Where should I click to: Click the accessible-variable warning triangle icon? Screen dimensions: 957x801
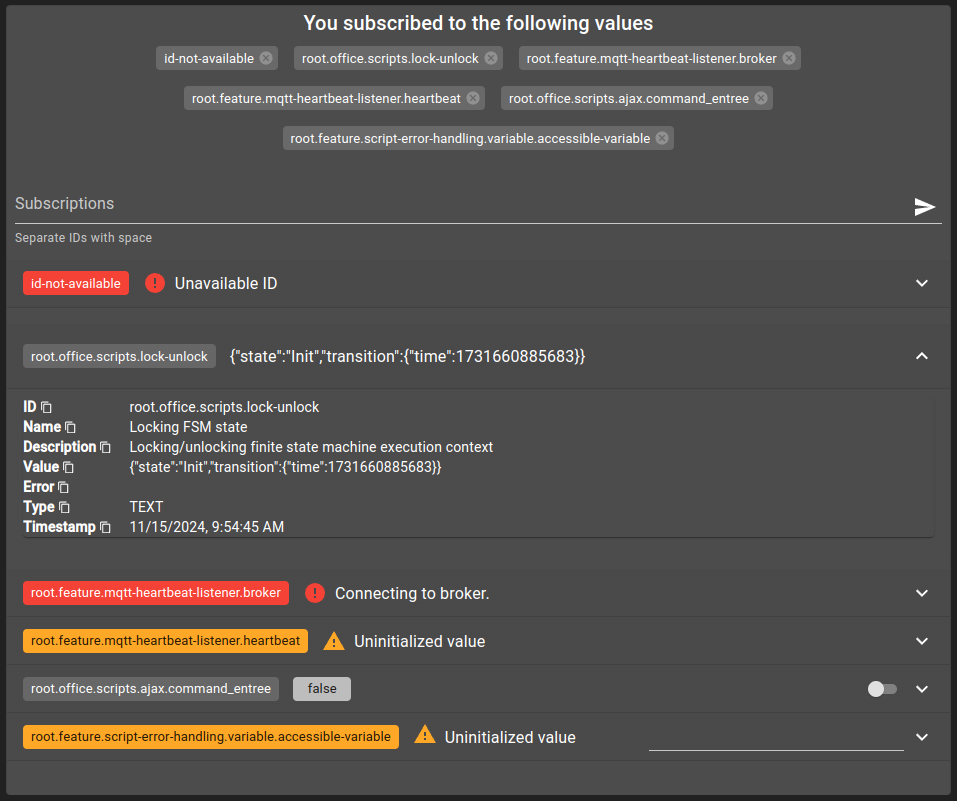pyautogui.click(x=425, y=735)
